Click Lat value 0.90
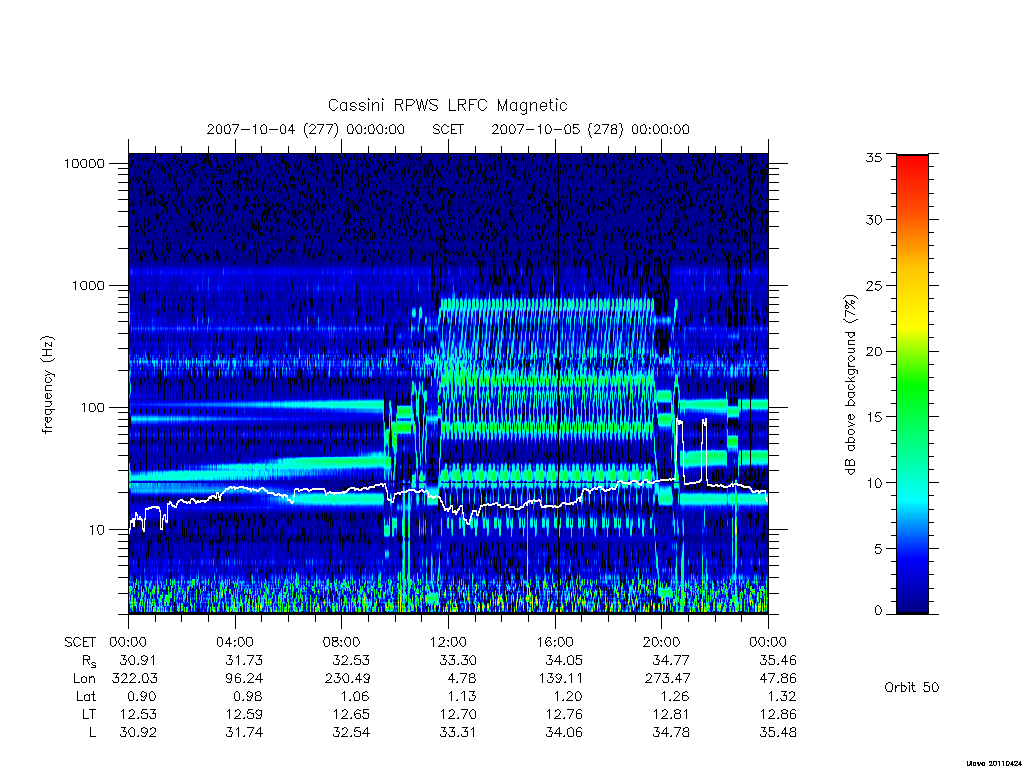The height and width of the screenshot is (768, 1024). pos(142,696)
